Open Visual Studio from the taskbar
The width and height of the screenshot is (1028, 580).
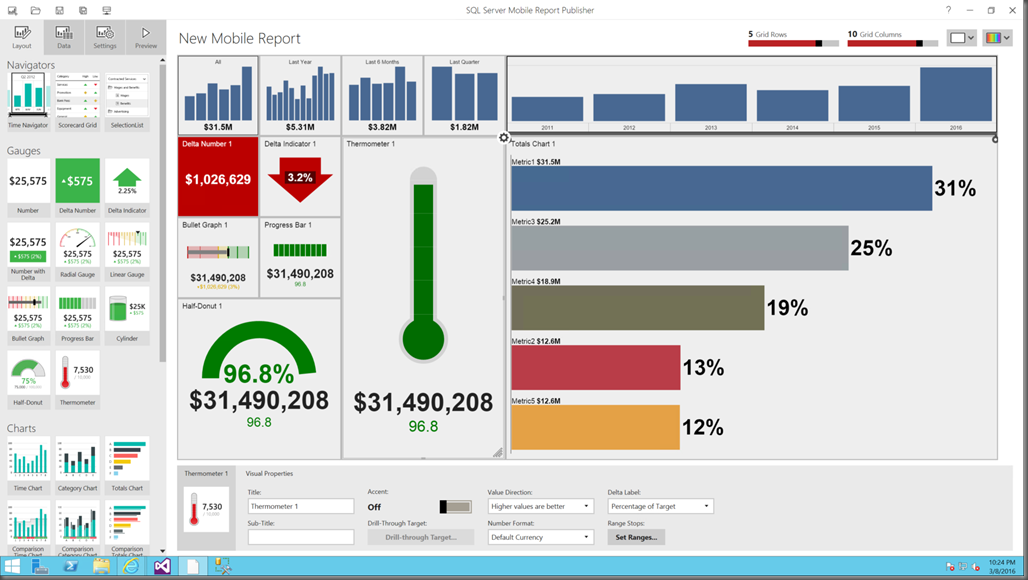[x=163, y=566]
